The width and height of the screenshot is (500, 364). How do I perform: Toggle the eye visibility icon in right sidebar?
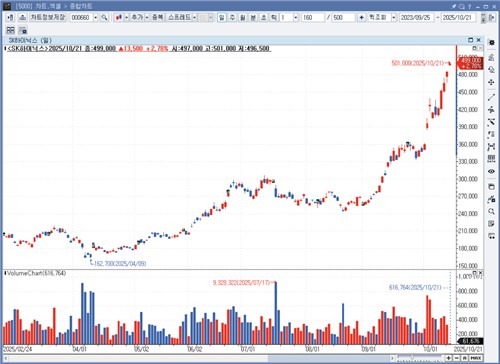491,171
